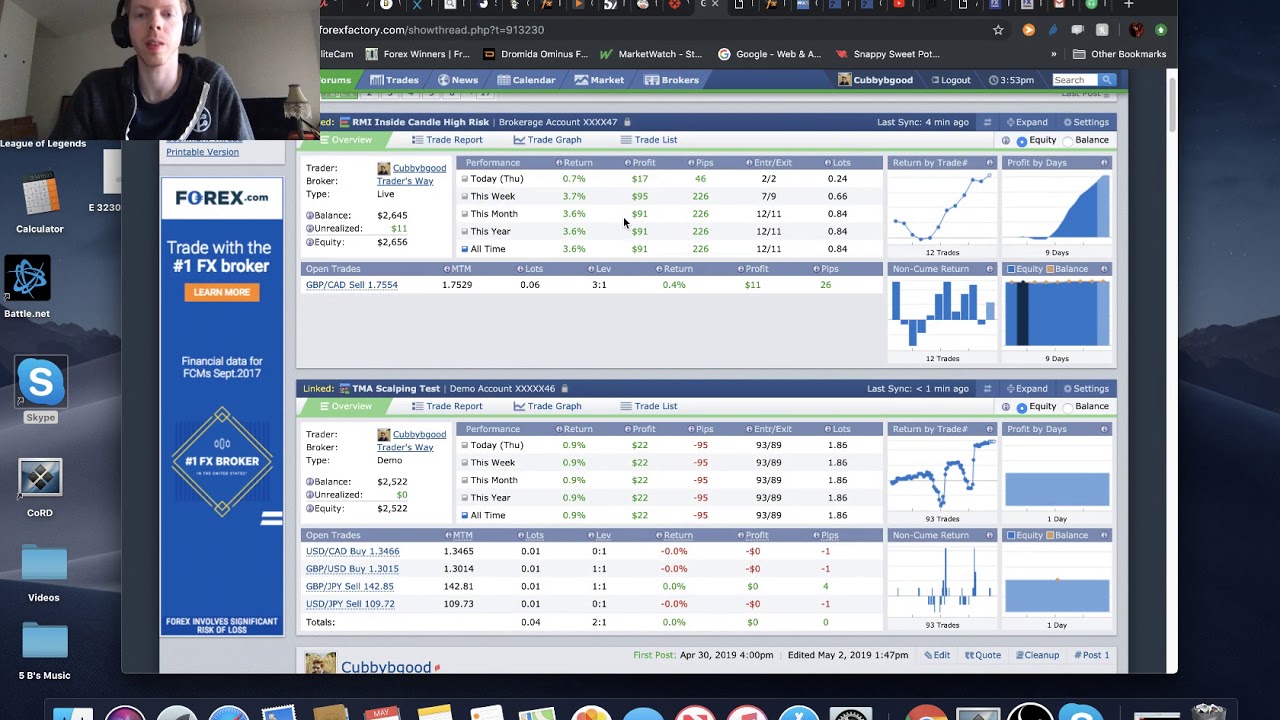1280x720 pixels.
Task: Open Settings for RMI Inside Candle High Risk
Action: coord(1086,122)
